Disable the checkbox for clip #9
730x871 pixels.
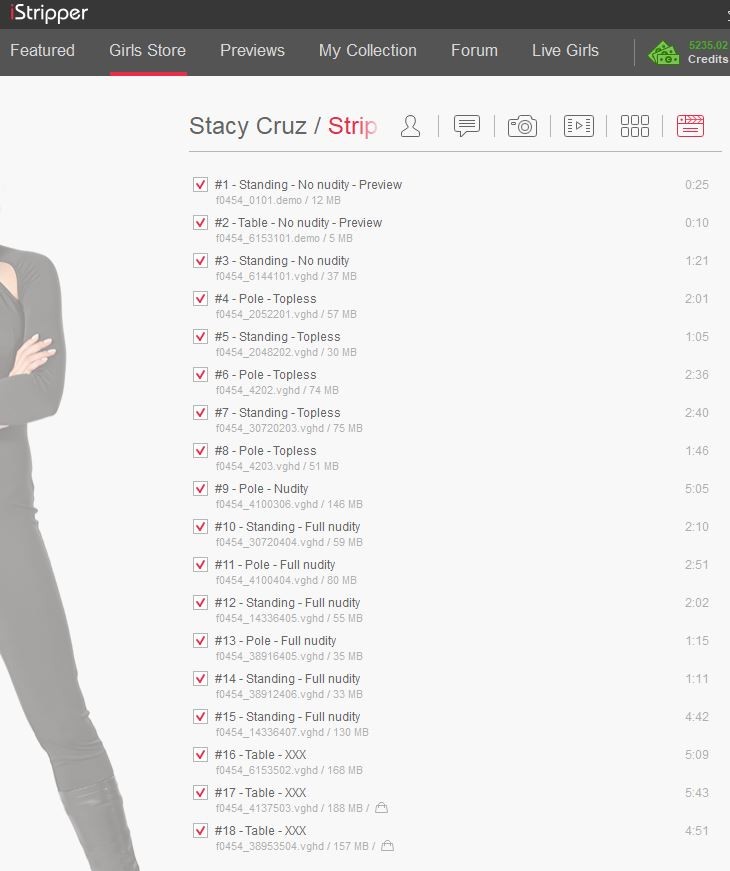[200, 489]
